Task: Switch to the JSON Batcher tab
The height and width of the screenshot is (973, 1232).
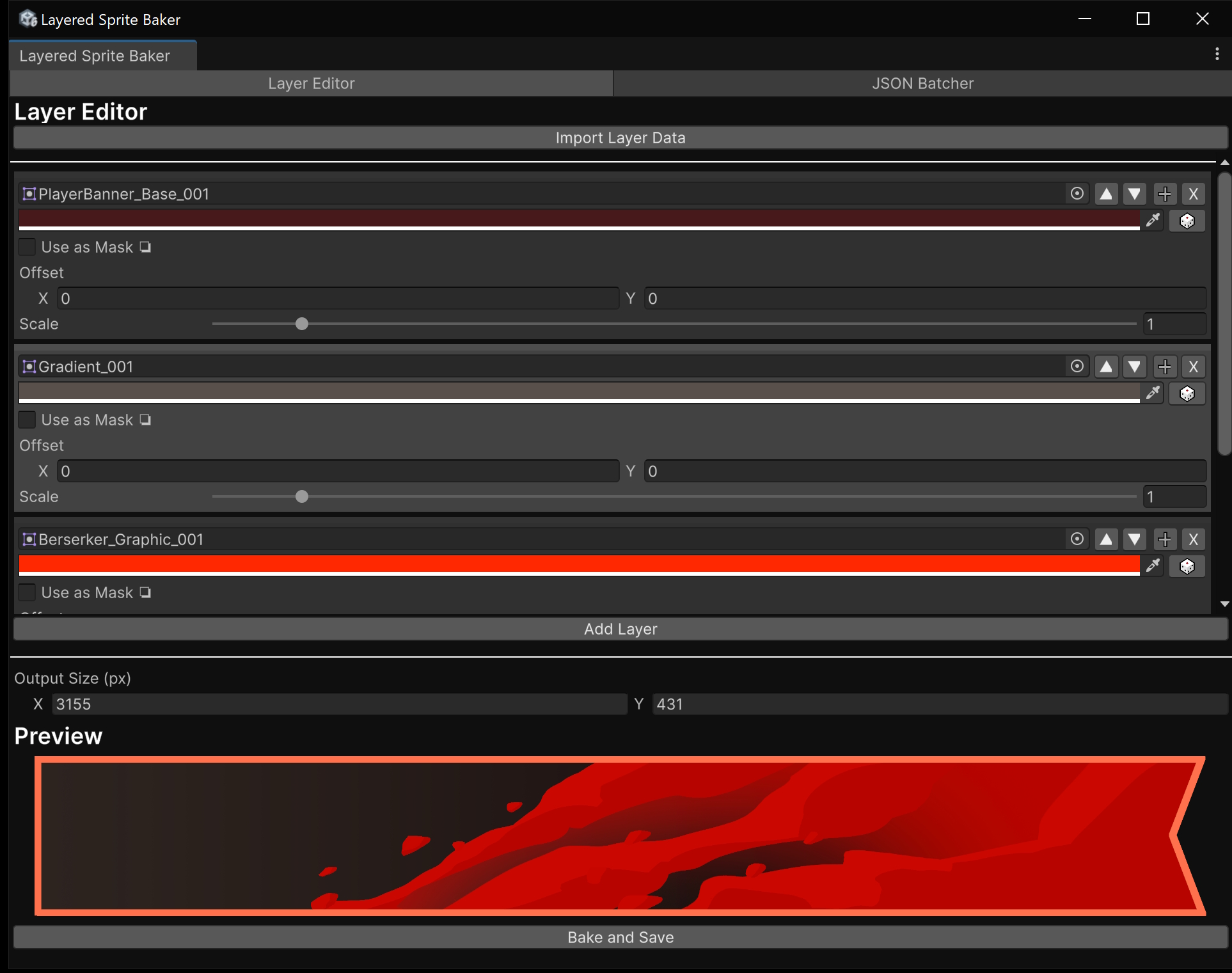Action: 922,84
